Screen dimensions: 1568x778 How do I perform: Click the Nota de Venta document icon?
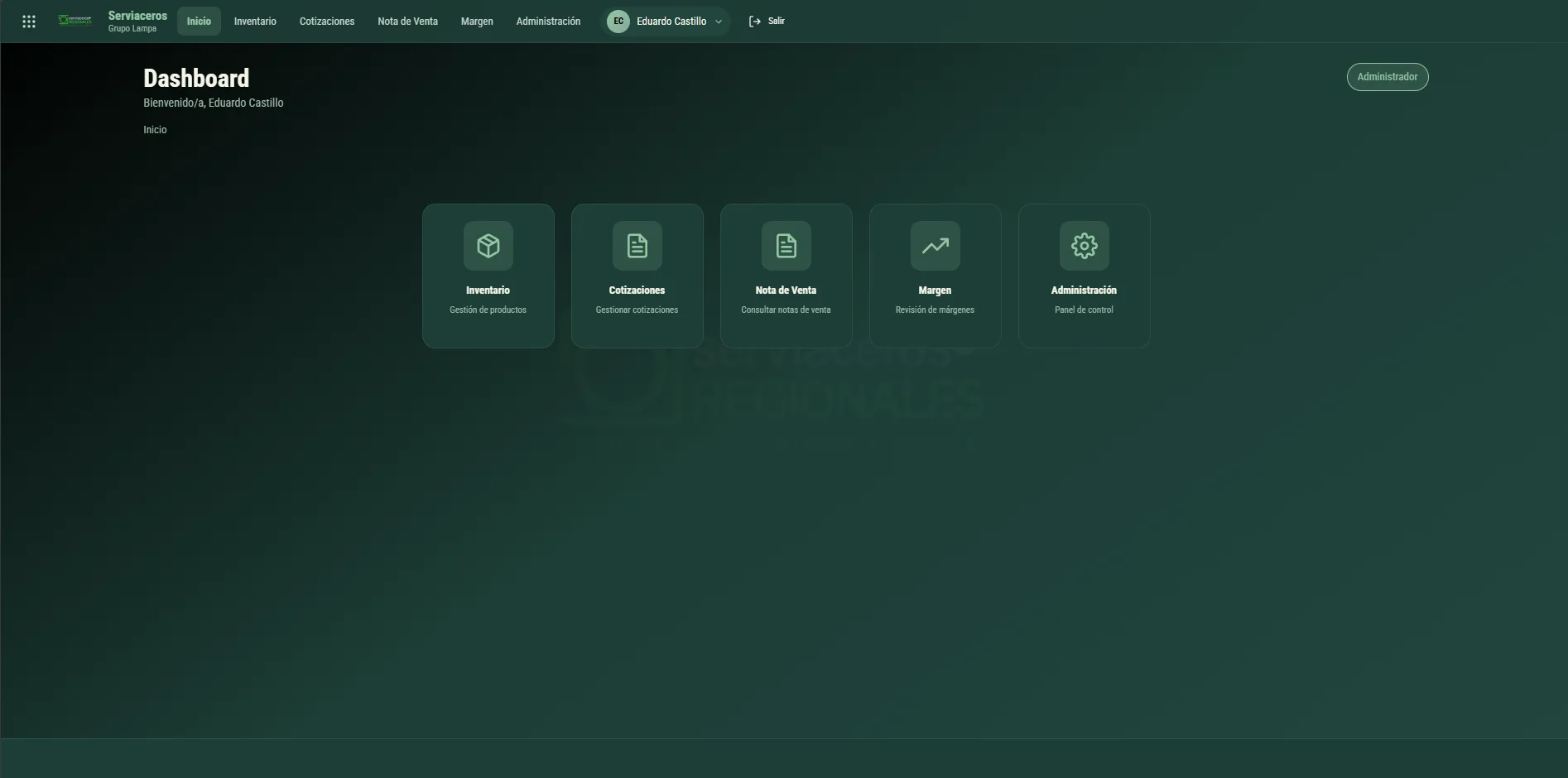click(786, 246)
